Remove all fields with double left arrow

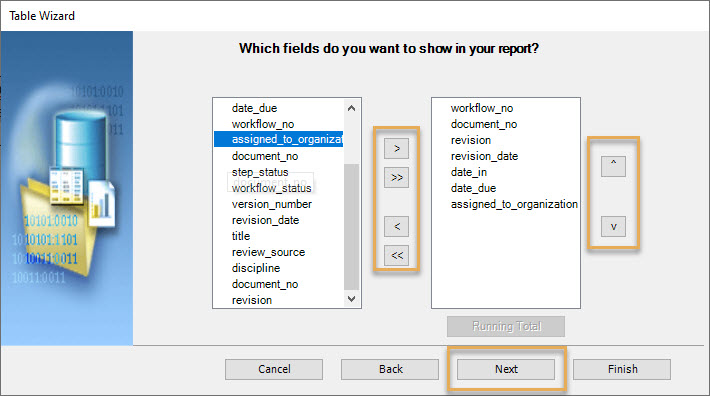[396, 256]
